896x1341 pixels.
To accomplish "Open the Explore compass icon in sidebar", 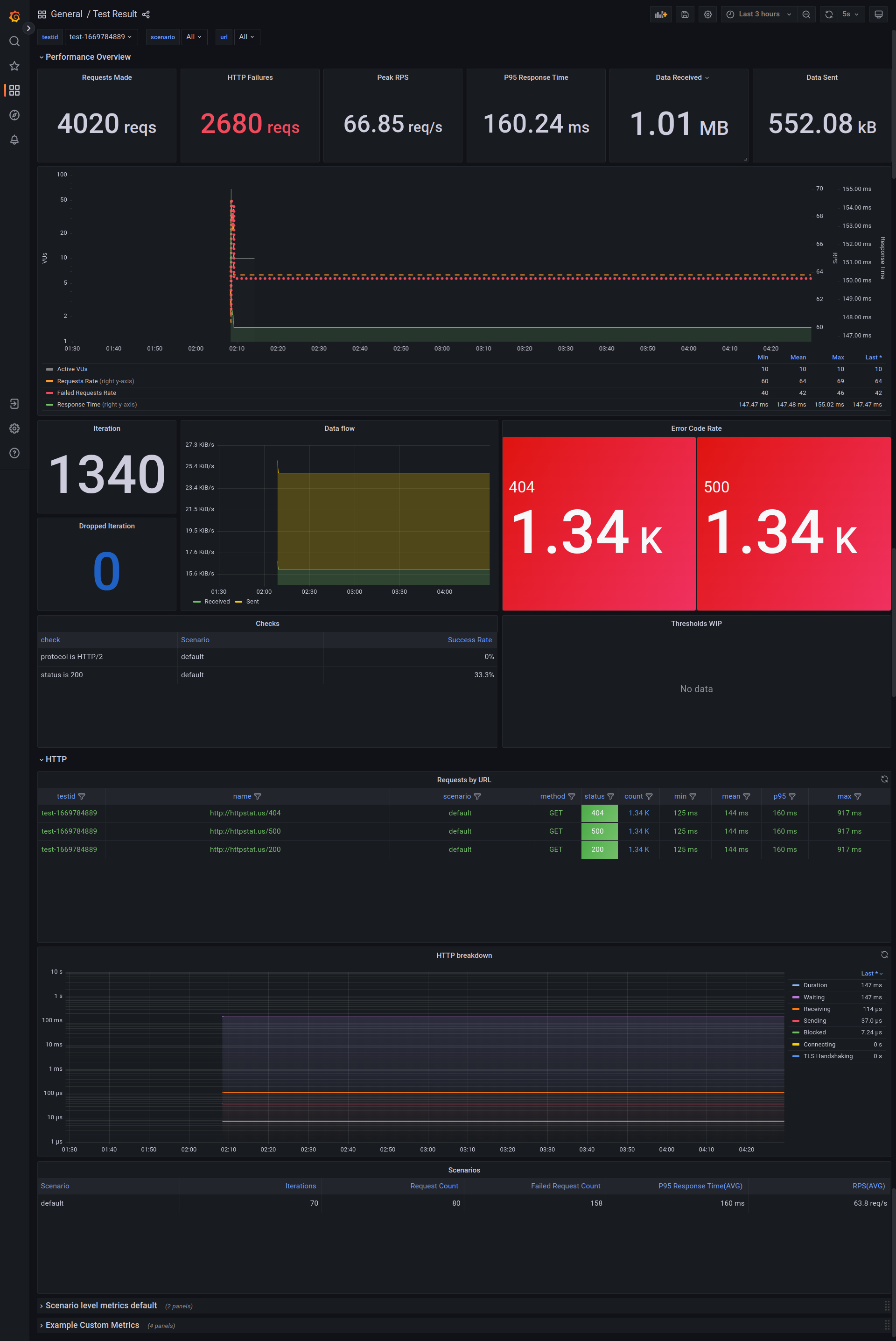I will [15, 115].
